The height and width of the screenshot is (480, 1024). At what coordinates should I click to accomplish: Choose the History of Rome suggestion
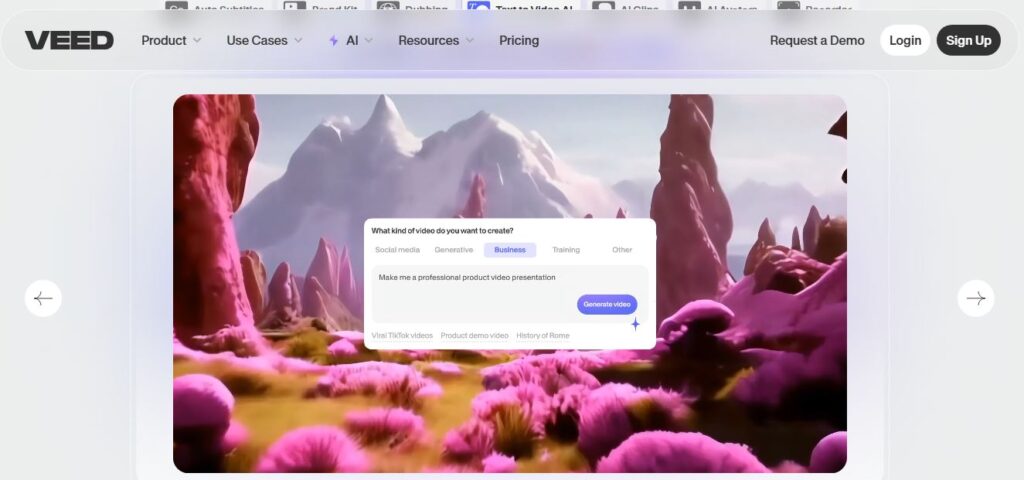[543, 336]
